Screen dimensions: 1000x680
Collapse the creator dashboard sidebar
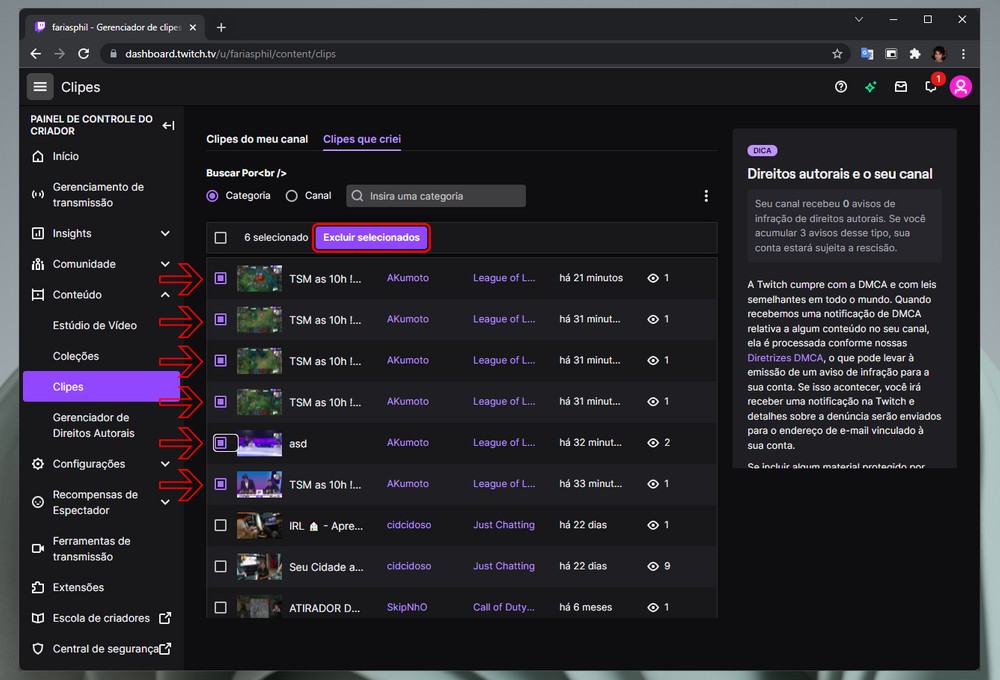point(168,125)
